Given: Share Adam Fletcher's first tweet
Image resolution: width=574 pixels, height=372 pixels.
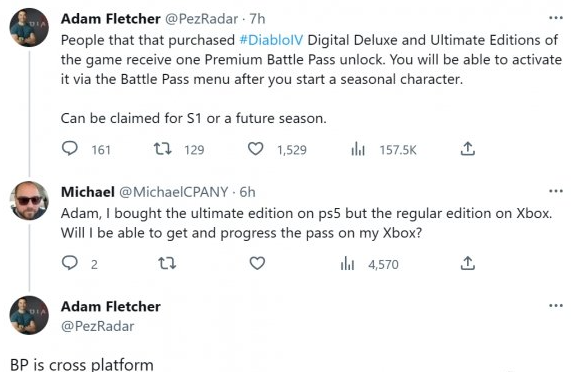Looking at the screenshot, I should pyautogui.click(x=467, y=149).
